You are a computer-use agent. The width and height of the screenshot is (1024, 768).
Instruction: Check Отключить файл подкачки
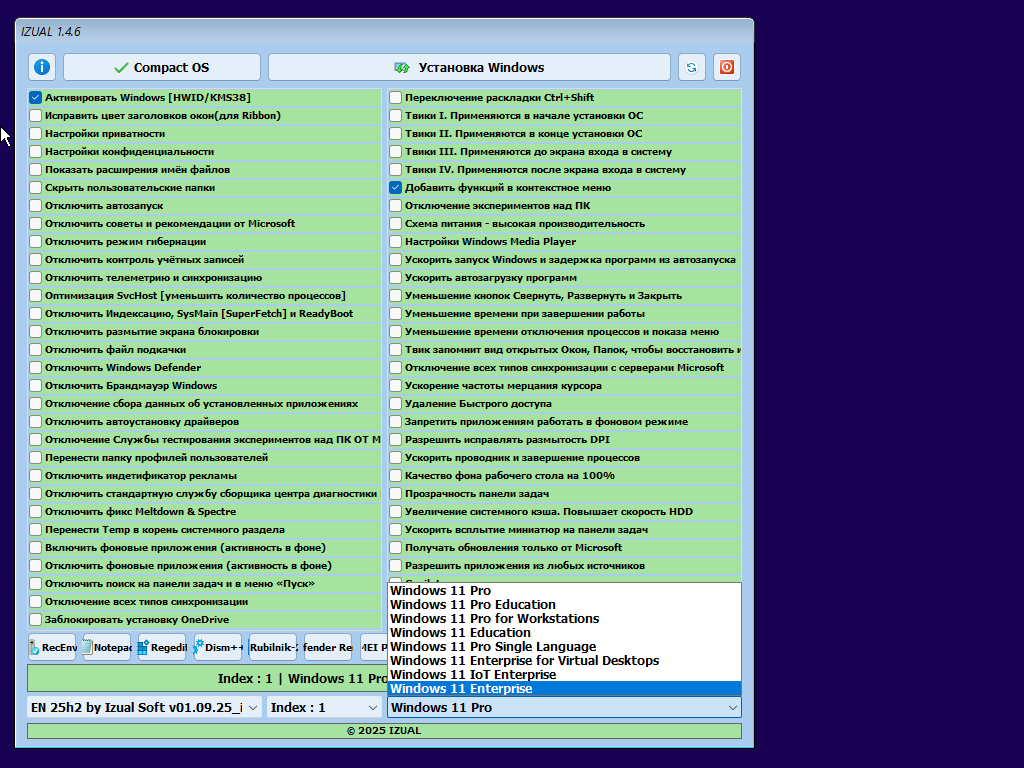pos(35,349)
